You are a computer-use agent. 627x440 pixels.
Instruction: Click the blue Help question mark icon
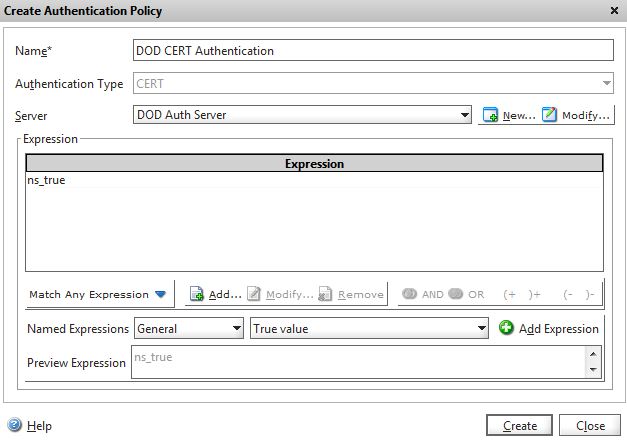[x=15, y=425]
